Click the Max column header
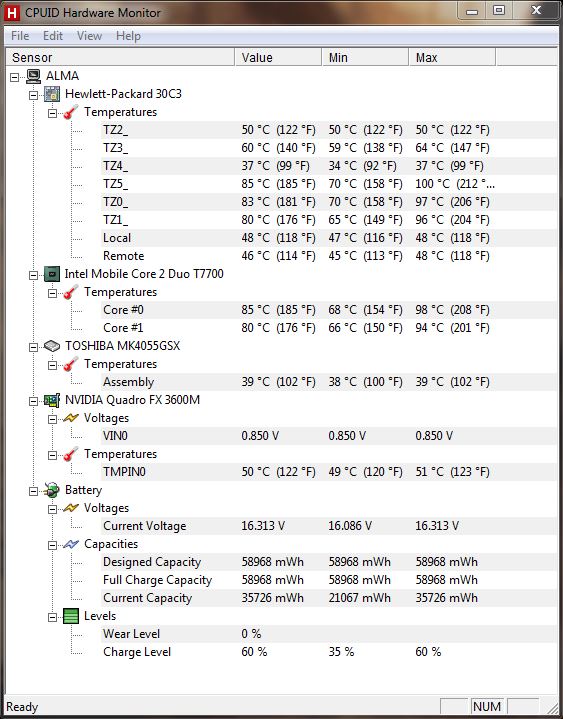The height and width of the screenshot is (719, 563). pos(452,57)
